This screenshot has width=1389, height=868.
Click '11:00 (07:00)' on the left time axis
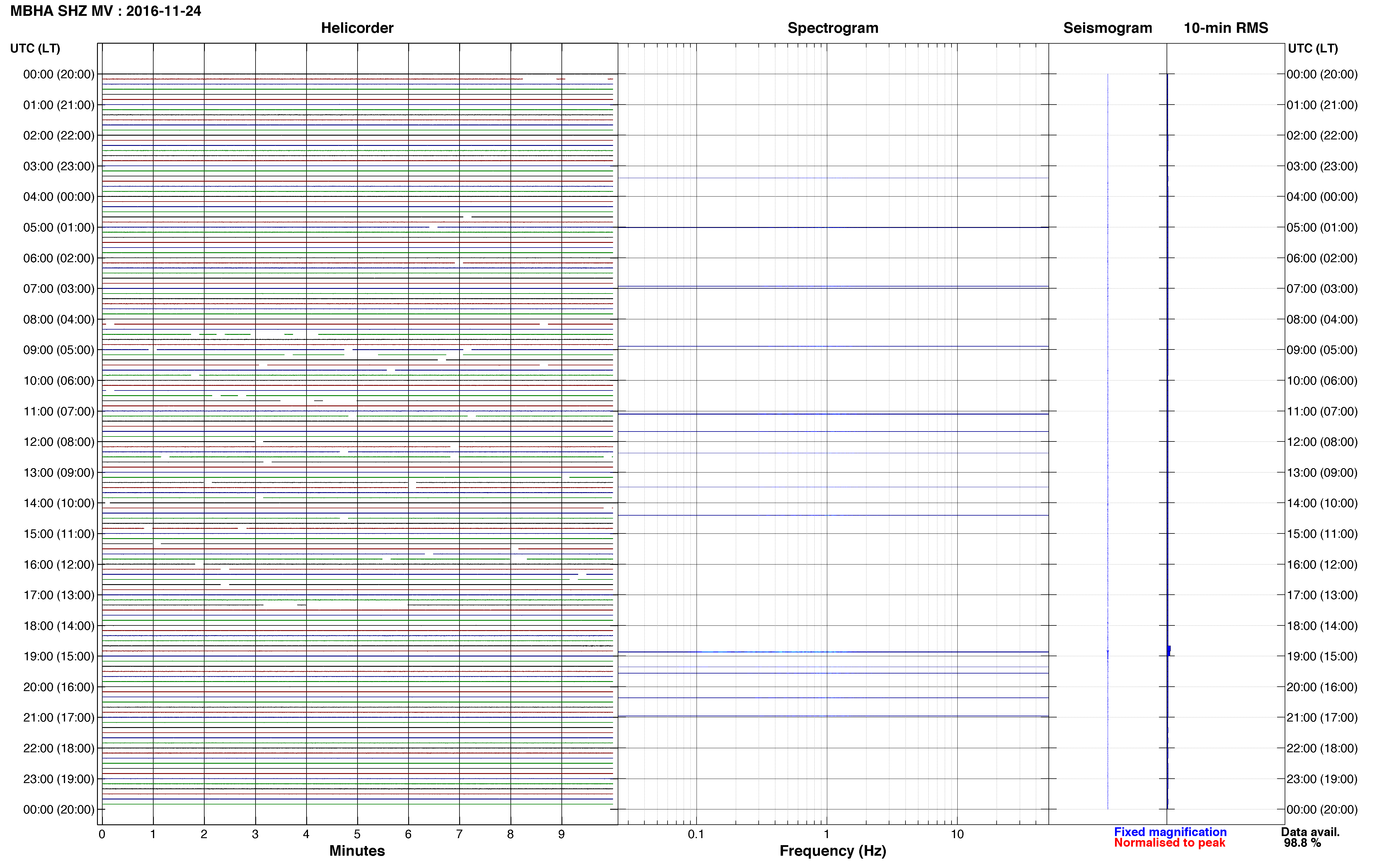click(x=59, y=412)
